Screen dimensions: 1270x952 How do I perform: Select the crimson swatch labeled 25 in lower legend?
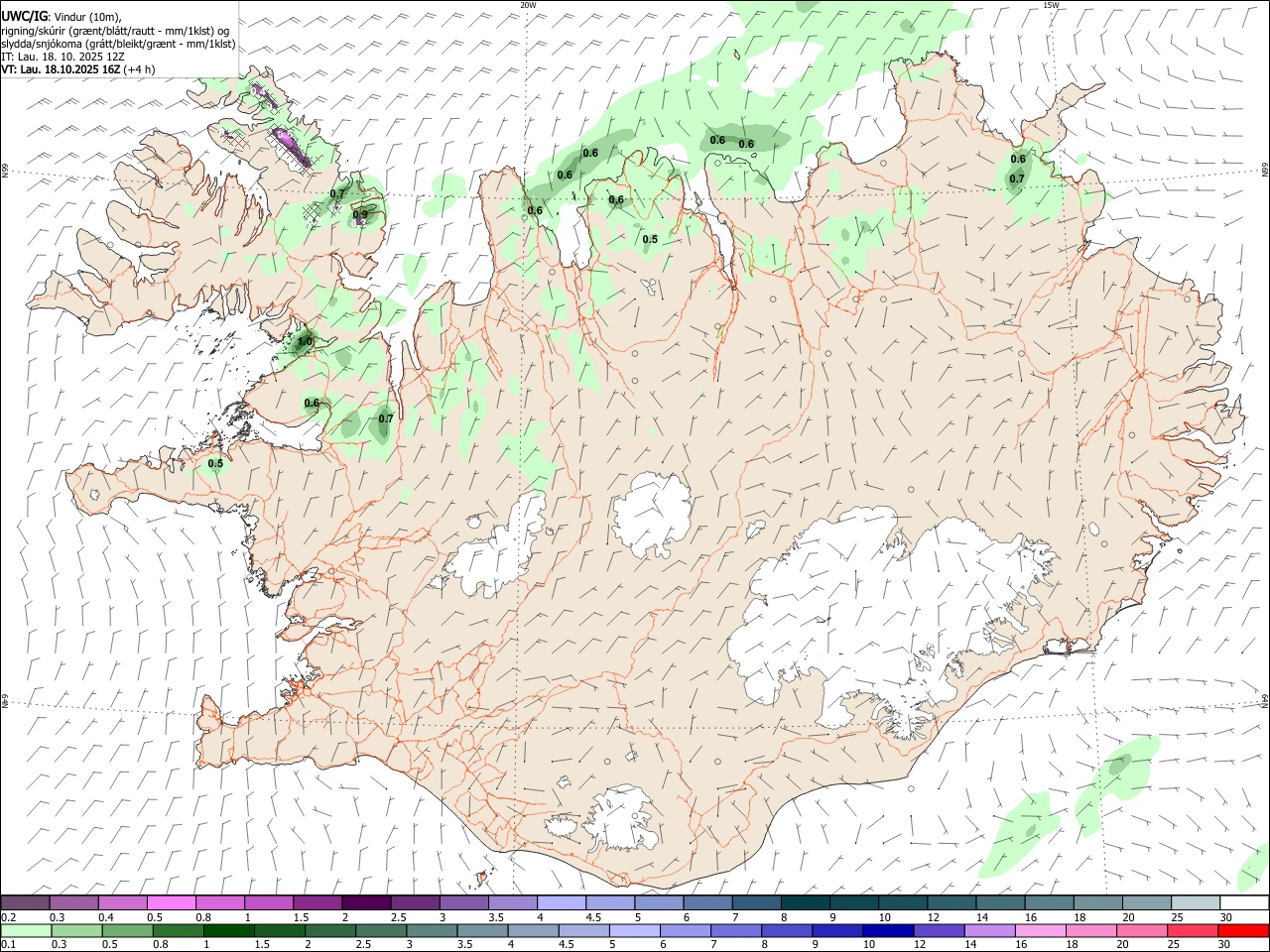[x=1193, y=930]
